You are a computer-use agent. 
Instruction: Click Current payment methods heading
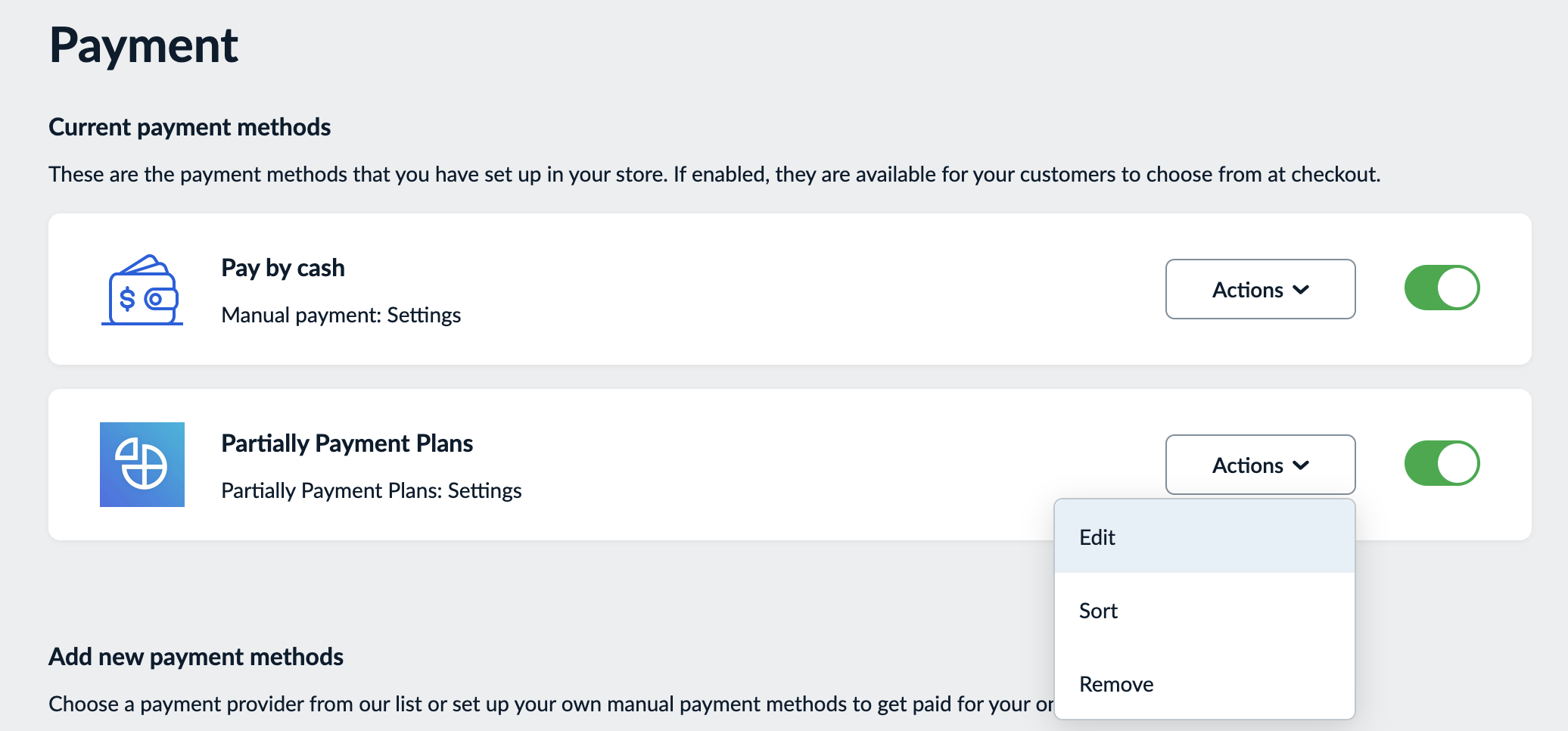(x=189, y=127)
